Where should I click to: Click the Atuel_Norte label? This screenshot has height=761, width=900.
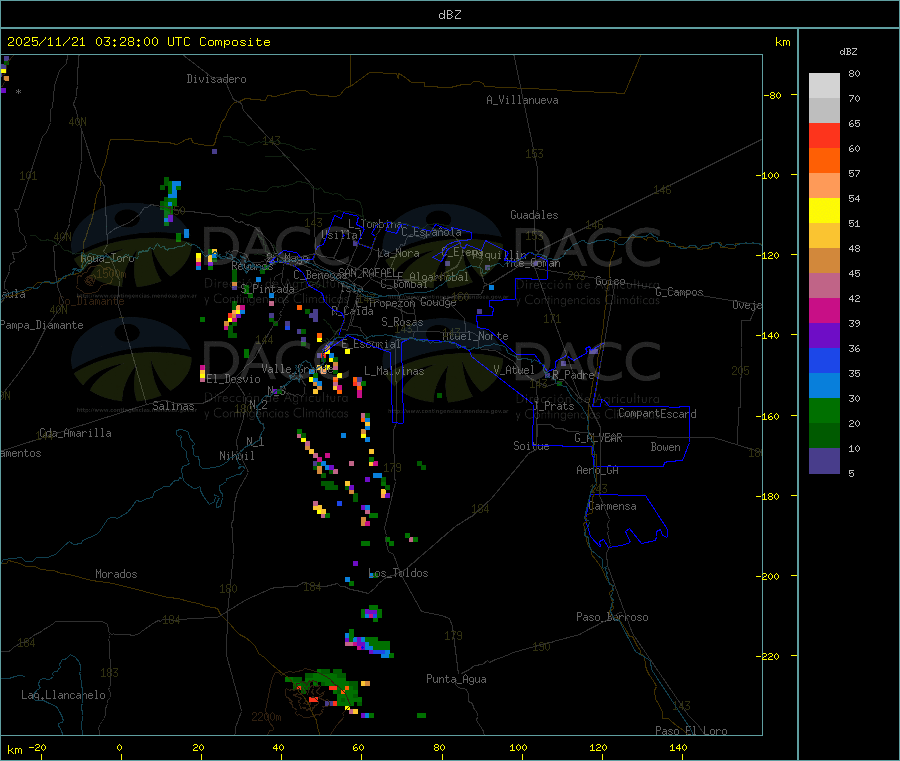(475, 336)
